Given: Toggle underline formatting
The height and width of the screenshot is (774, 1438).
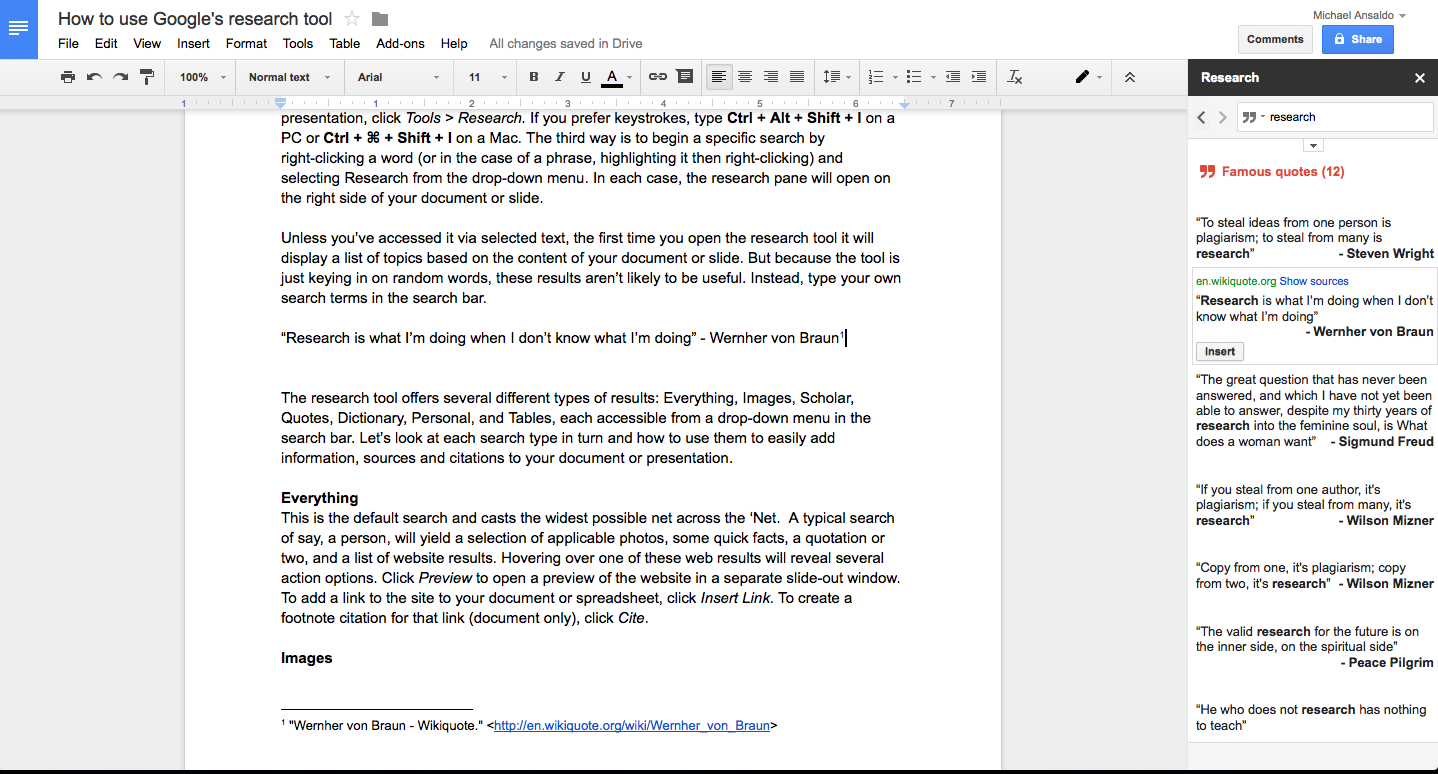Looking at the screenshot, I should 586,77.
